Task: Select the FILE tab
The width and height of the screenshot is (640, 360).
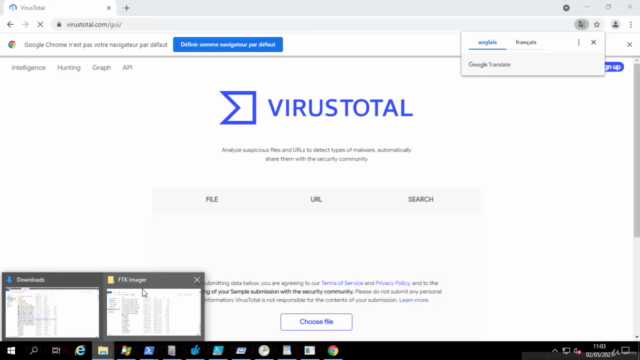Action: coord(212,199)
